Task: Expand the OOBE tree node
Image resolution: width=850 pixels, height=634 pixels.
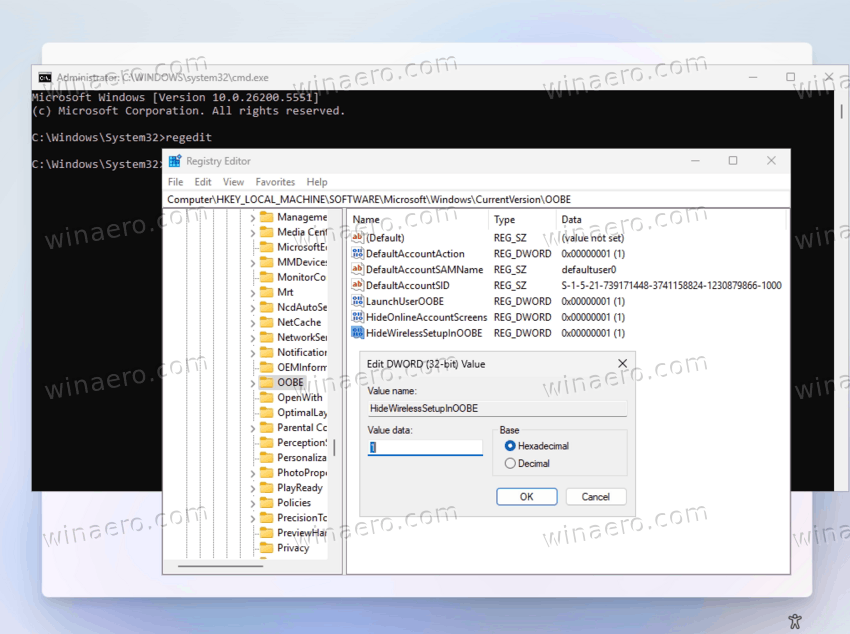Action: (253, 383)
